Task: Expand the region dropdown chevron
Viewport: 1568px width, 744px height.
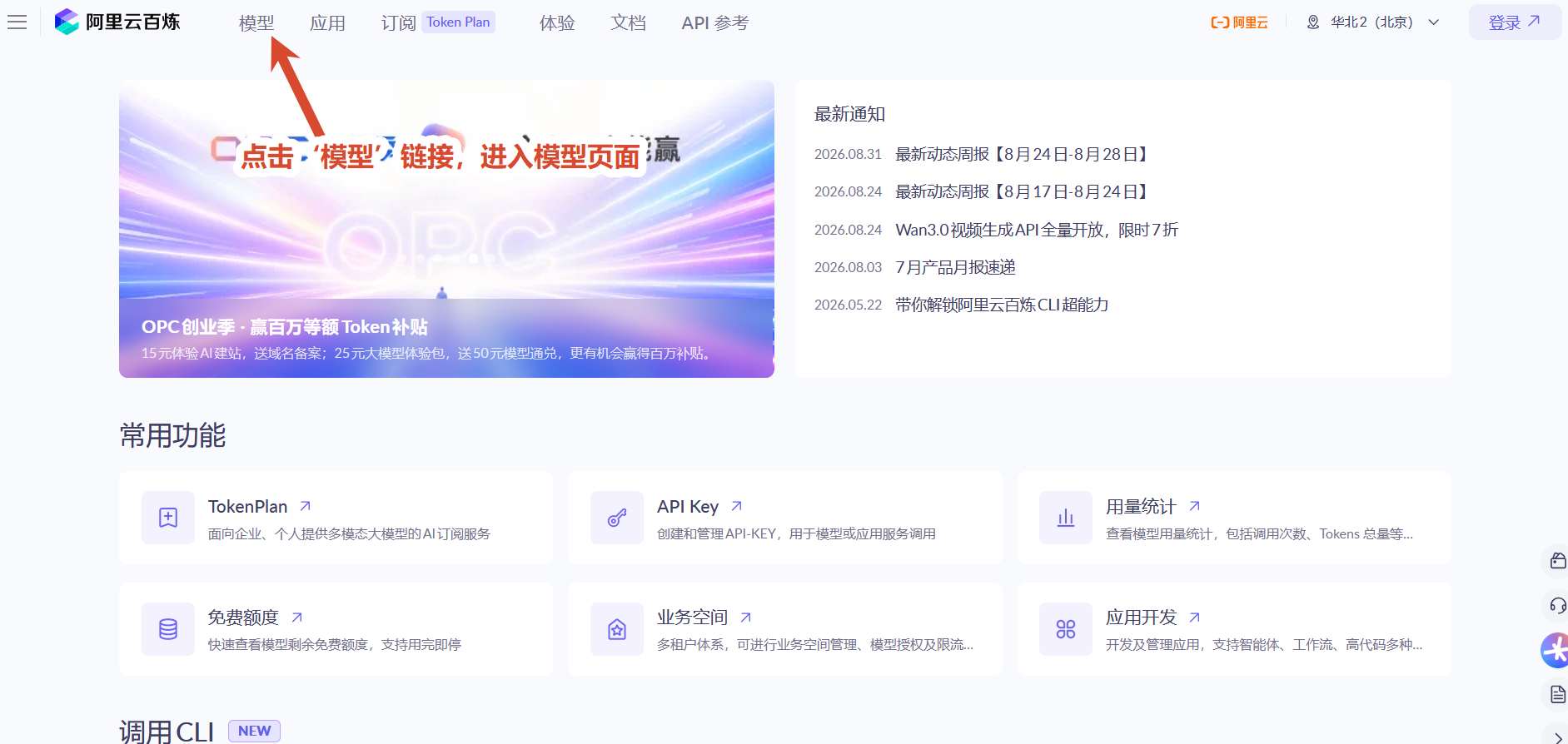Action: click(1434, 22)
